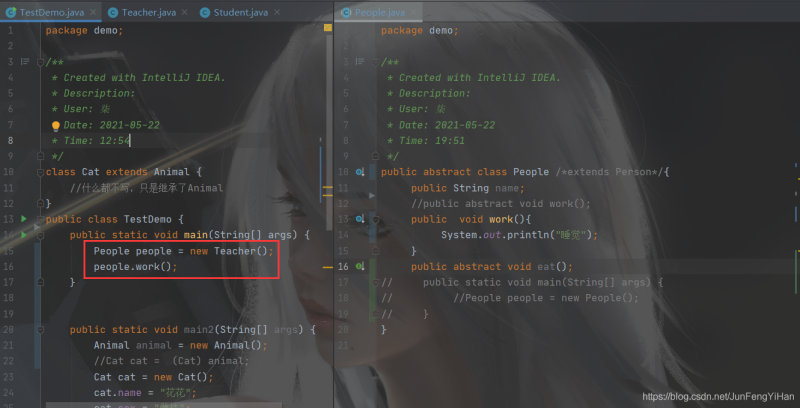800x408 pixels.
Task: Click 'People' class name in People.java declaration
Action: tap(531, 172)
